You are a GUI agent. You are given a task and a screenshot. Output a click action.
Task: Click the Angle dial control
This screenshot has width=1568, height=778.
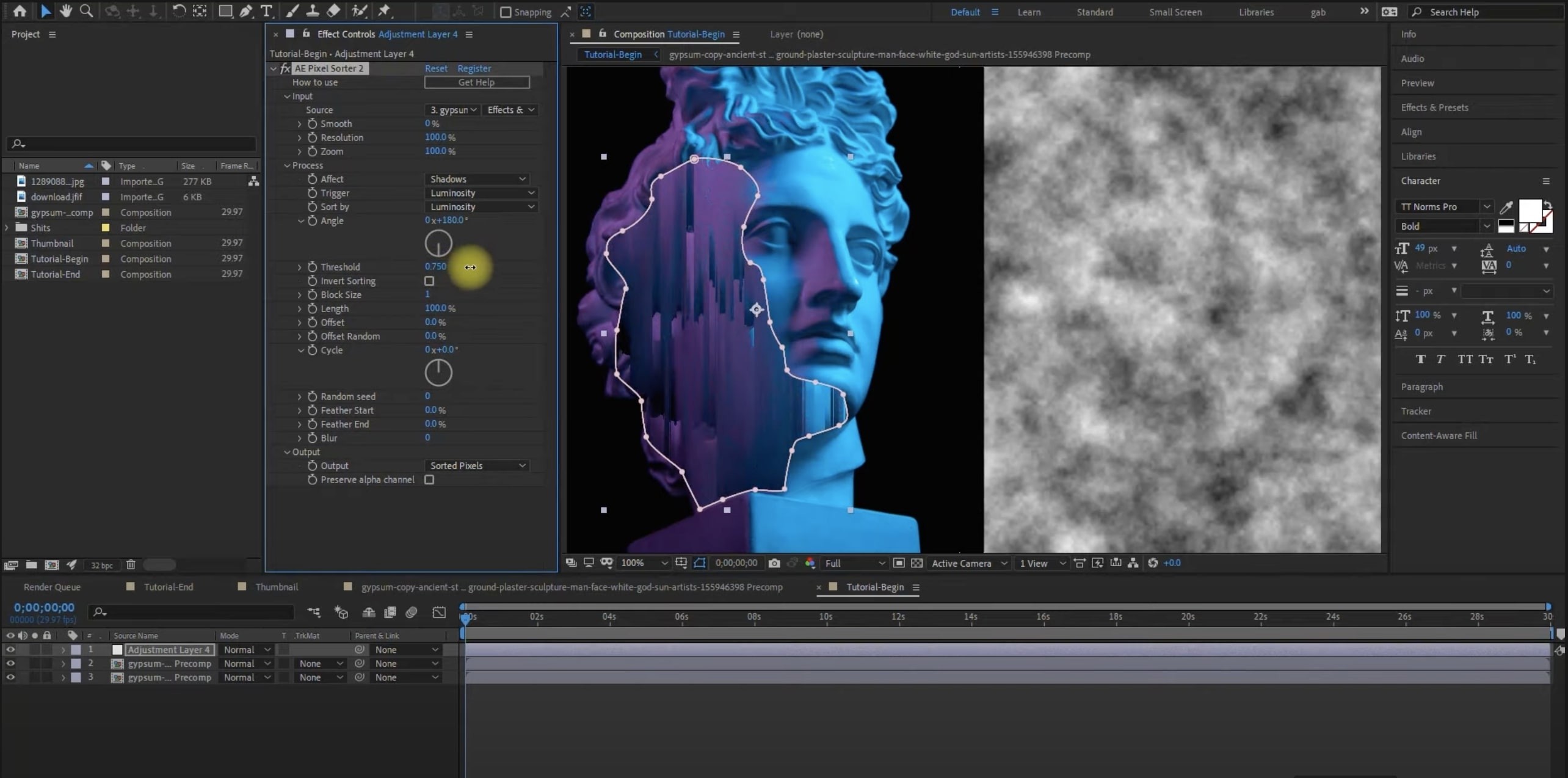pyautogui.click(x=438, y=244)
